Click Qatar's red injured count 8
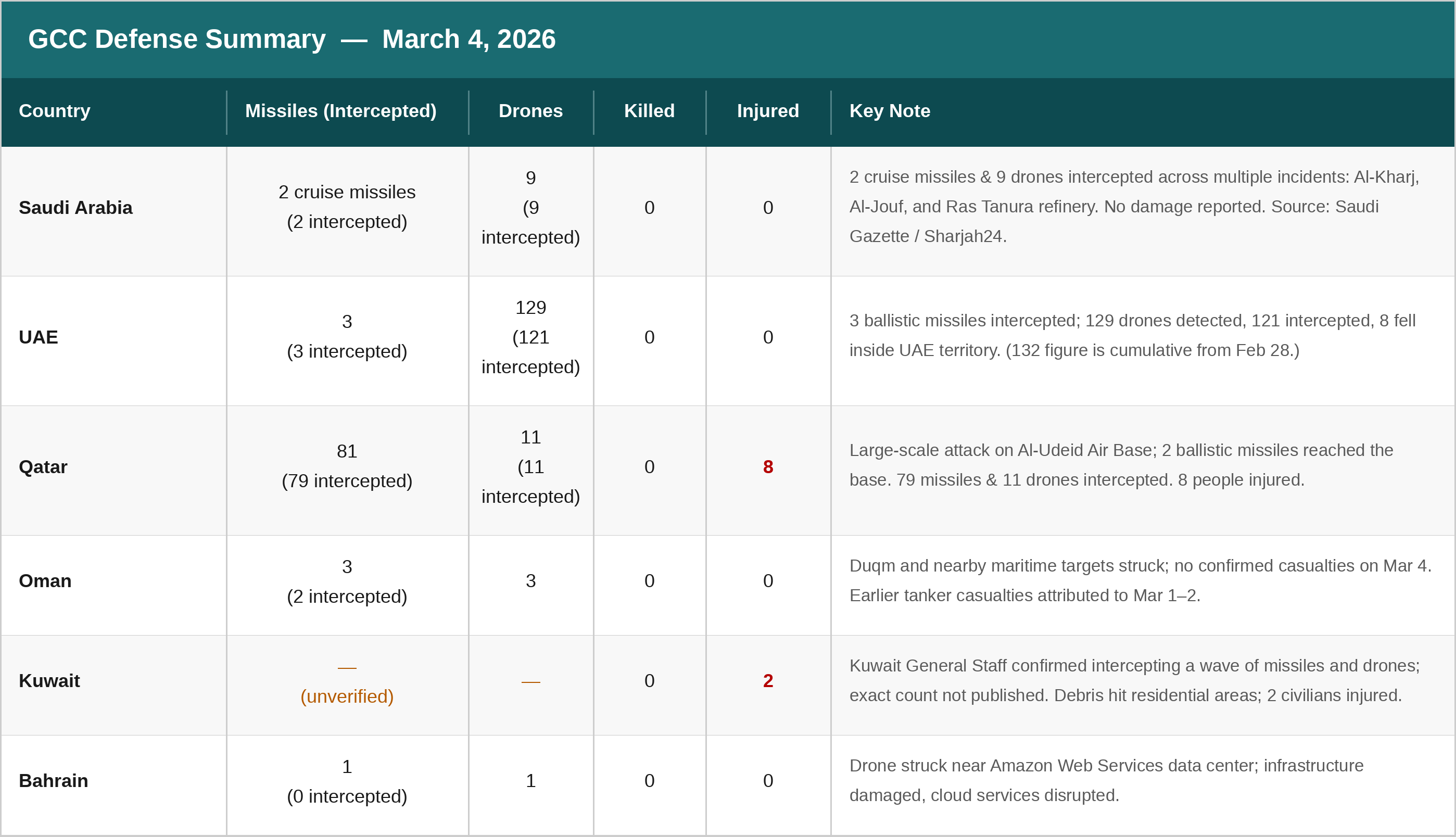The height and width of the screenshot is (837, 1456). coord(767,467)
